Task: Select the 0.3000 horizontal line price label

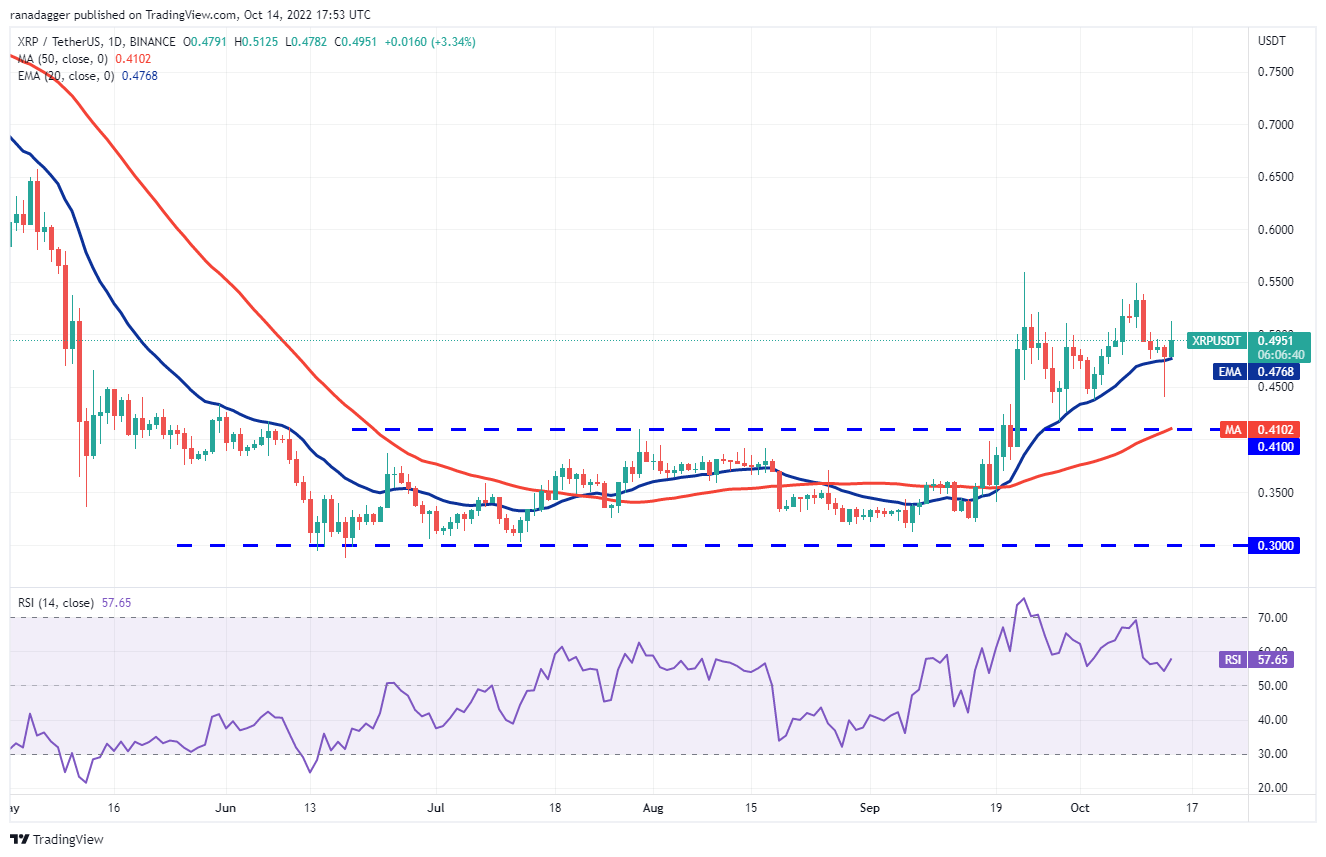Action: (x=1276, y=546)
